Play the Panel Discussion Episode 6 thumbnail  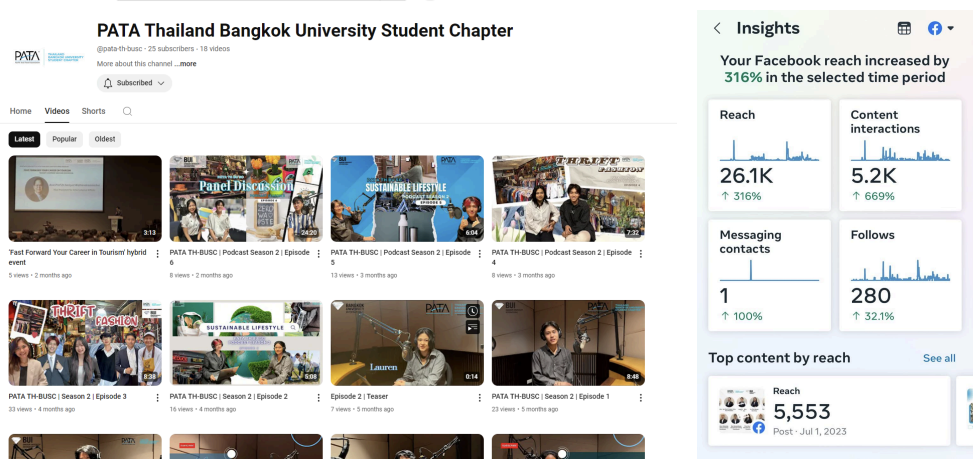246,199
